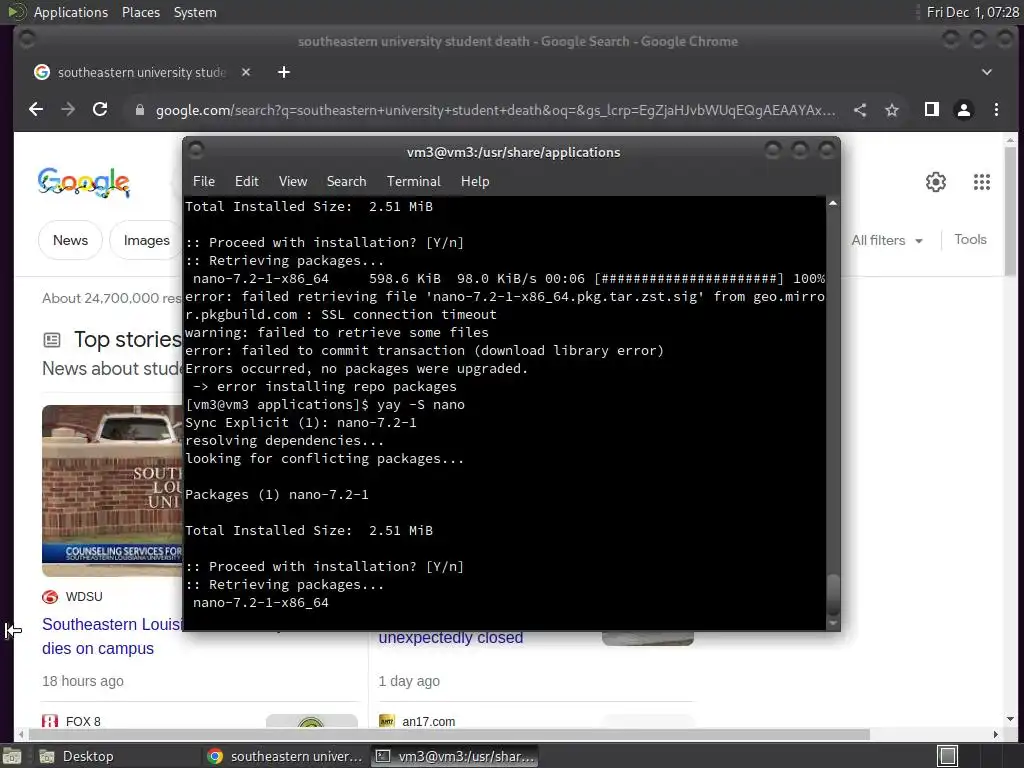Click Chrome's forward arrow
Screen dimensions: 1024x768
[68, 110]
